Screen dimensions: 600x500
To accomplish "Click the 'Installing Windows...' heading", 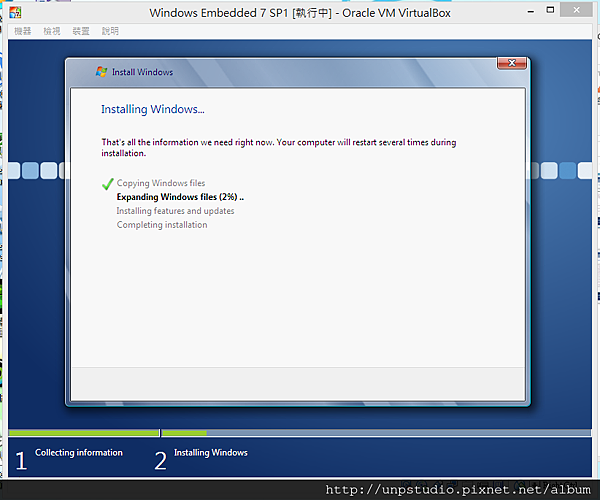I will tap(153, 109).
